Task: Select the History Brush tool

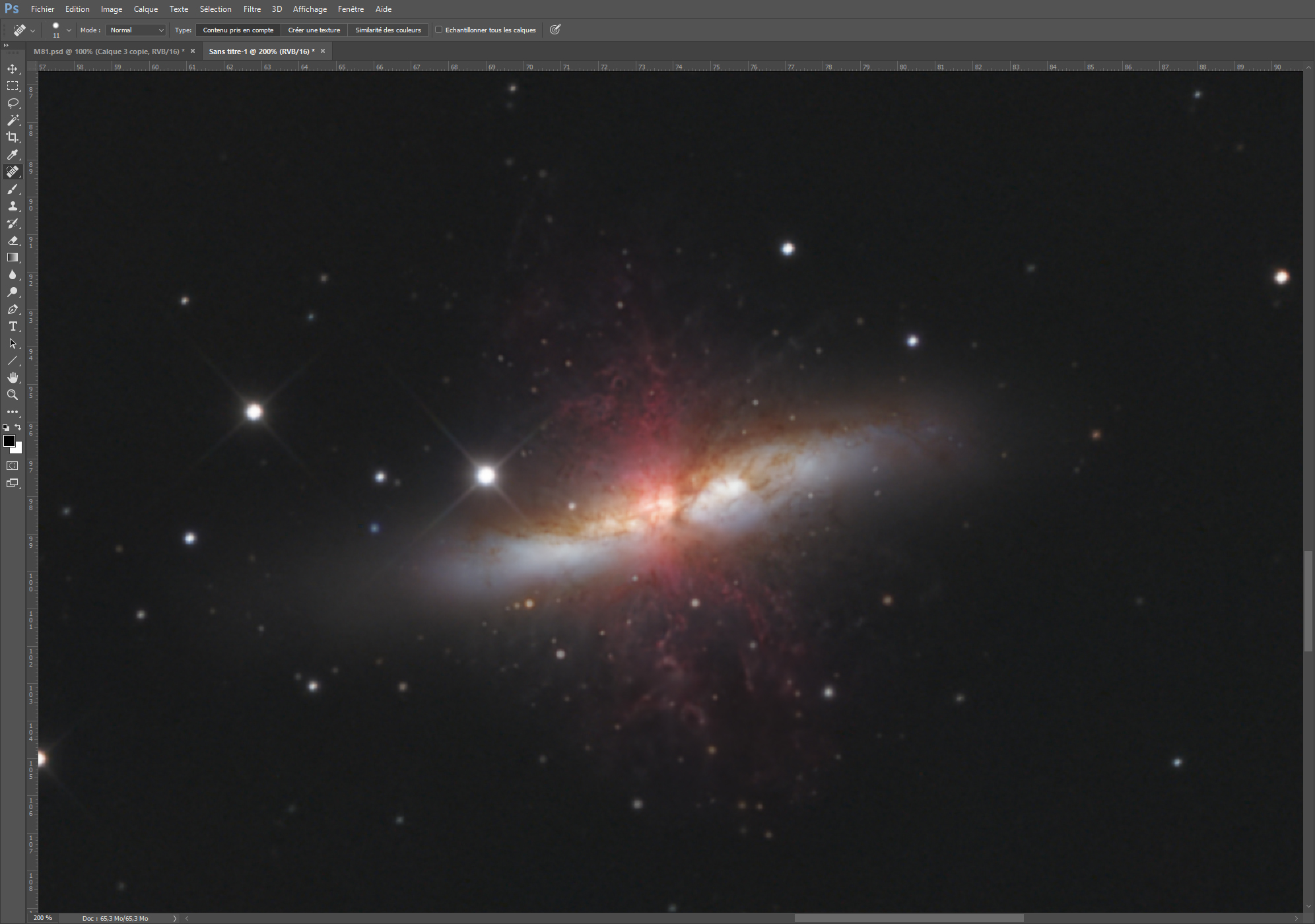Action: pos(13,223)
